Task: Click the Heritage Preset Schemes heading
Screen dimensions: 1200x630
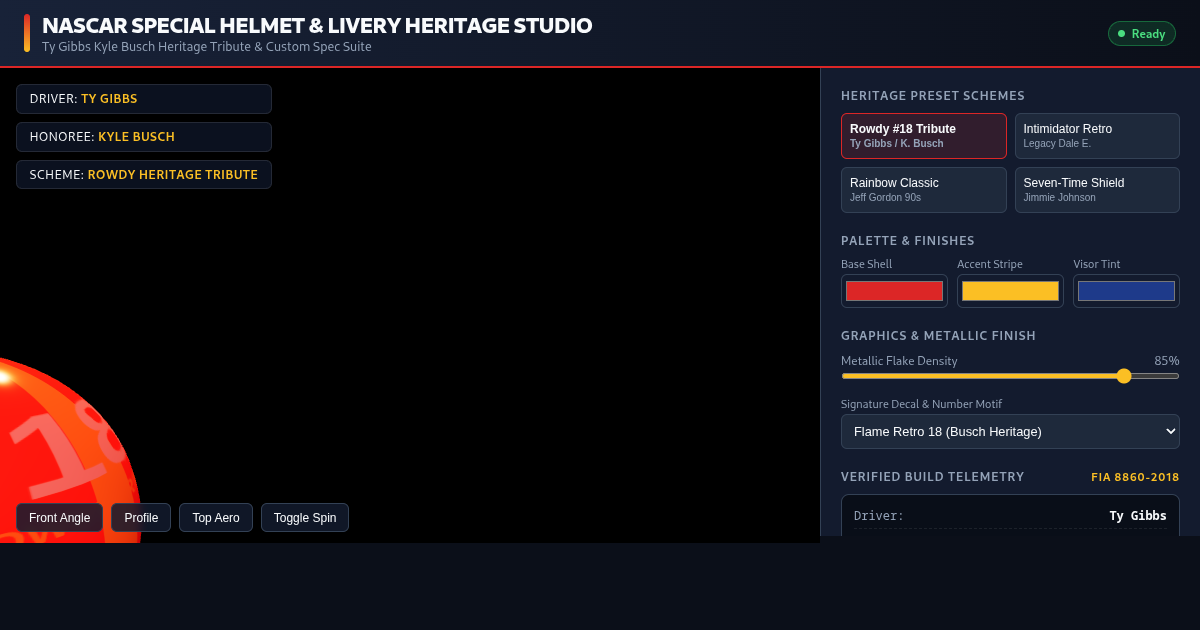Action: pos(933,96)
